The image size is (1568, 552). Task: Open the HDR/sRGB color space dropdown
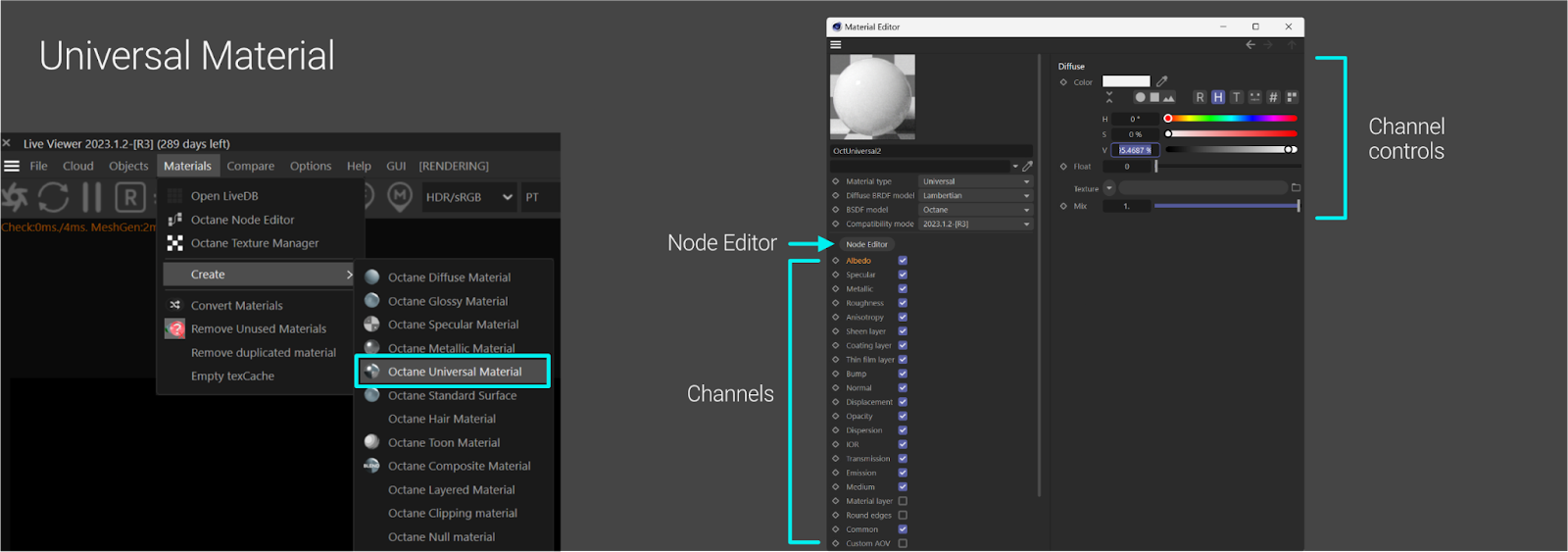468,197
